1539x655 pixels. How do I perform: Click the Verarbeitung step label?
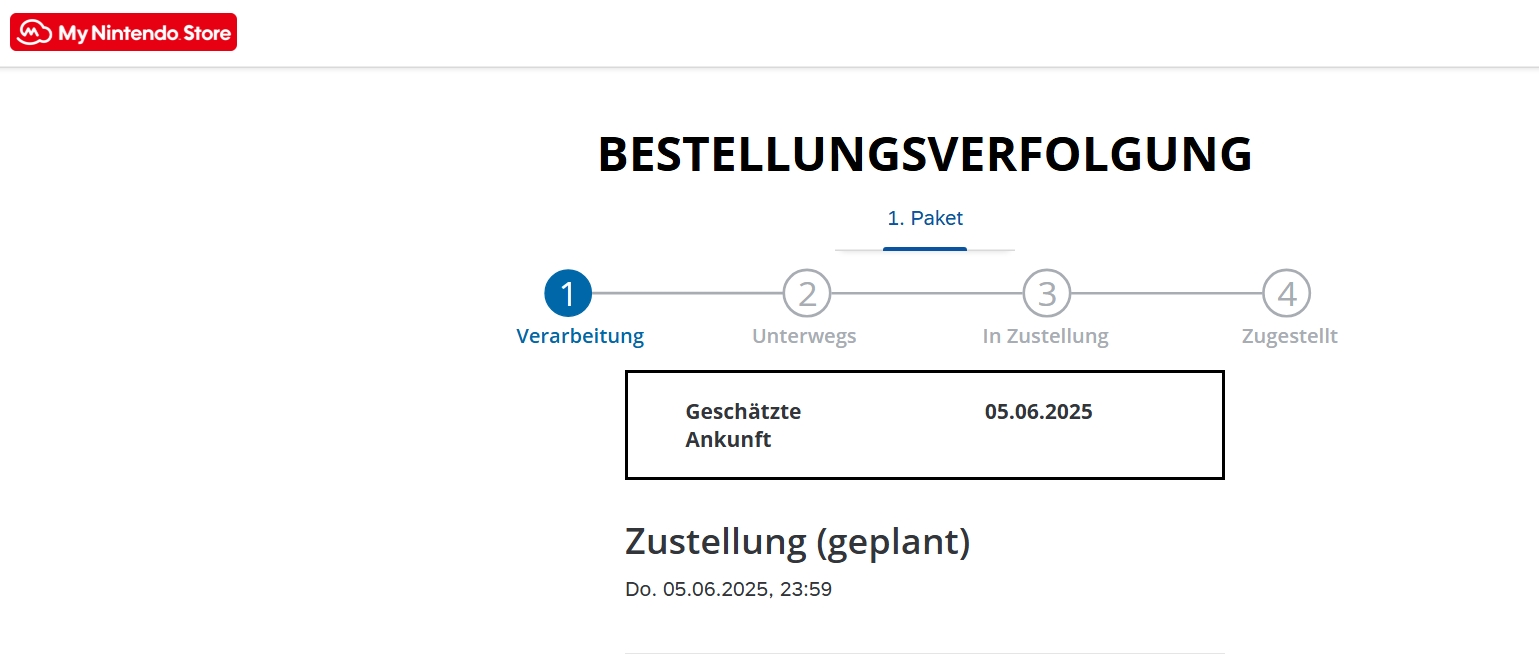point(580,336)
